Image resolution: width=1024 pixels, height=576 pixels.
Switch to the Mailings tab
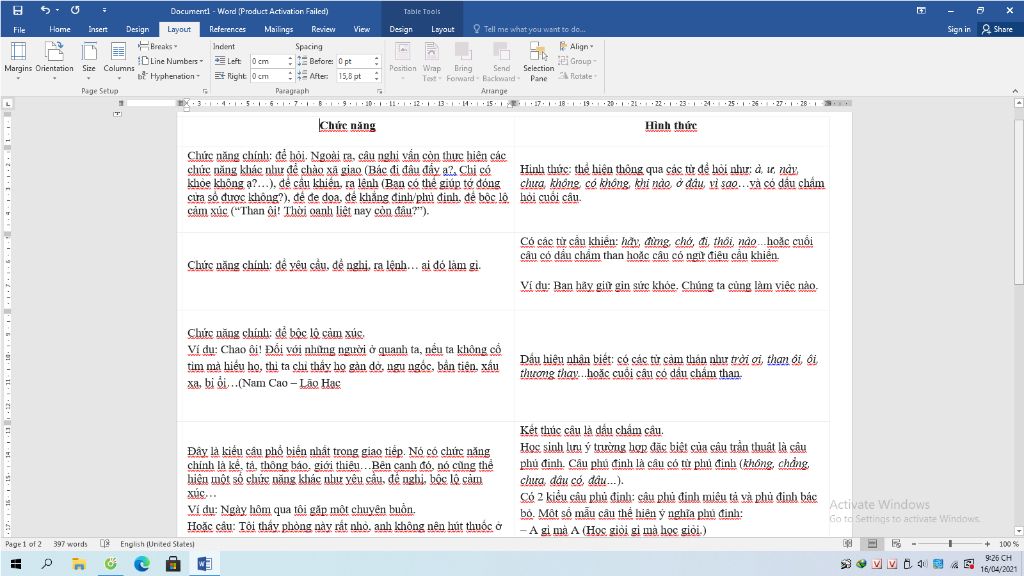pos(278,29)
